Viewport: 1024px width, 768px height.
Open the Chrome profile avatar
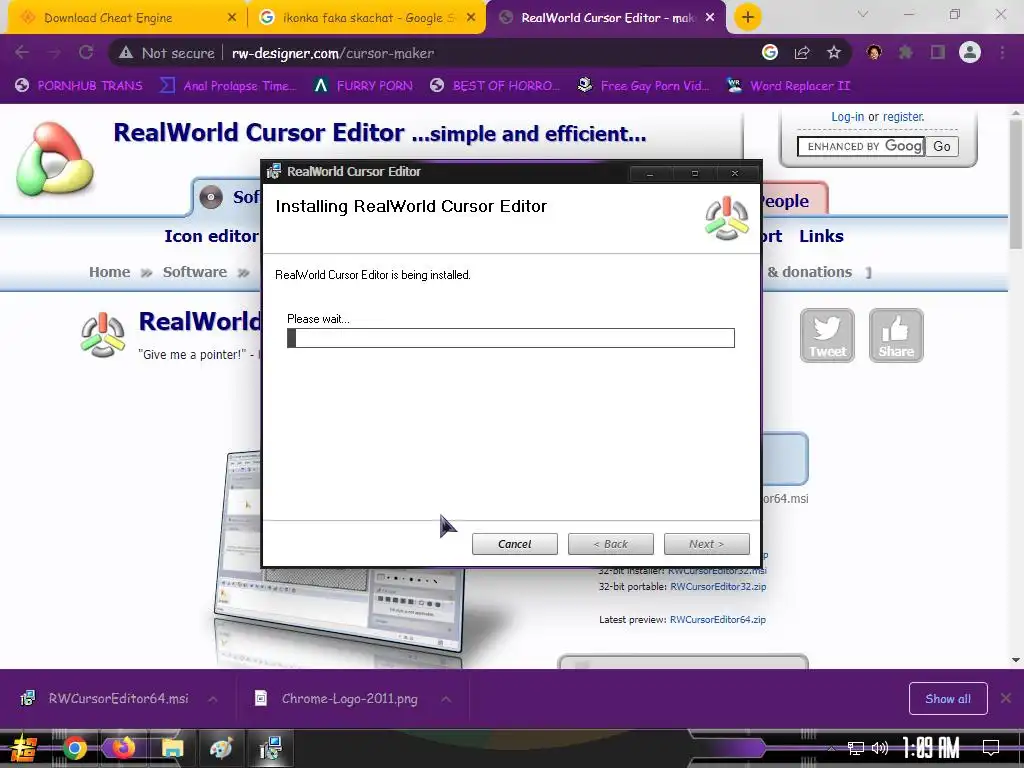click(x=970, y=52)
